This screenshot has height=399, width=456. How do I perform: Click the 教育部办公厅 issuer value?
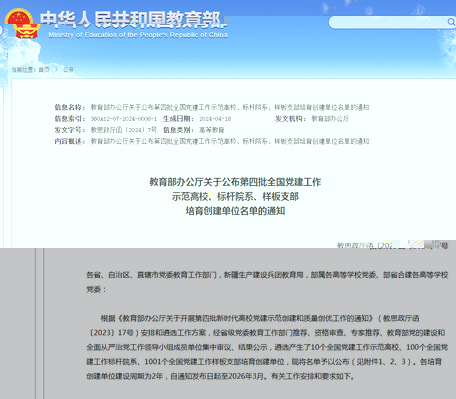[330, 119]
